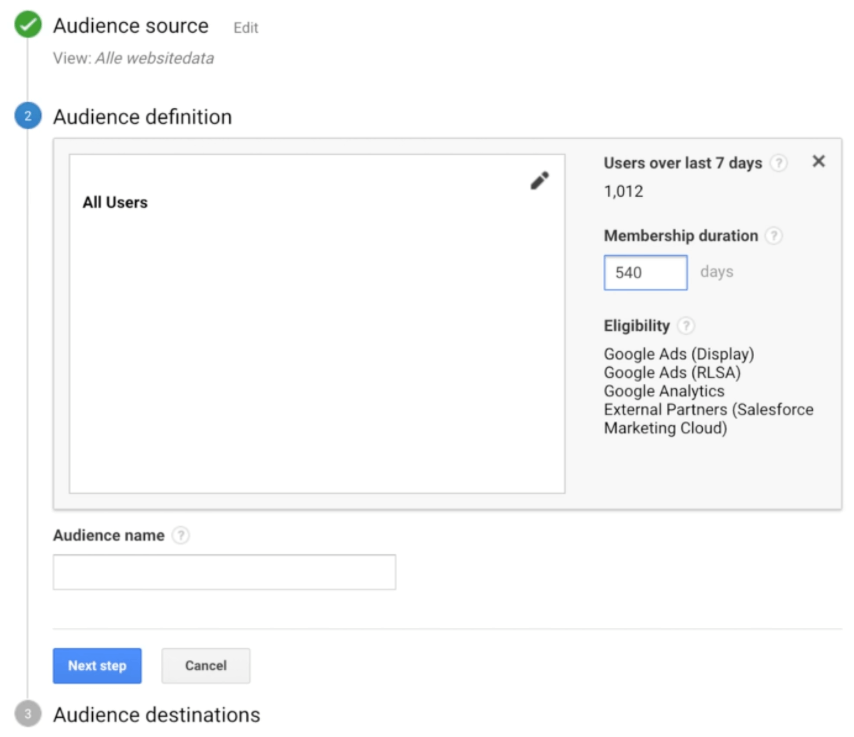Open help icon beside Membership duration
Screen dimensions: 854x737
[773, 236]
